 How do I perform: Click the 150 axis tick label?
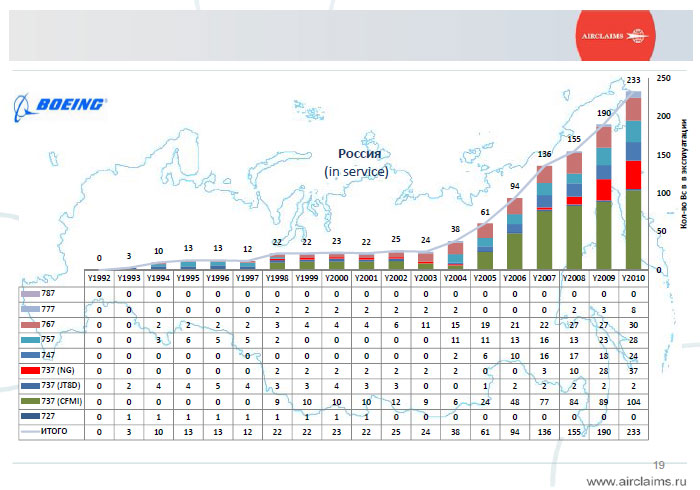[663, 155]
